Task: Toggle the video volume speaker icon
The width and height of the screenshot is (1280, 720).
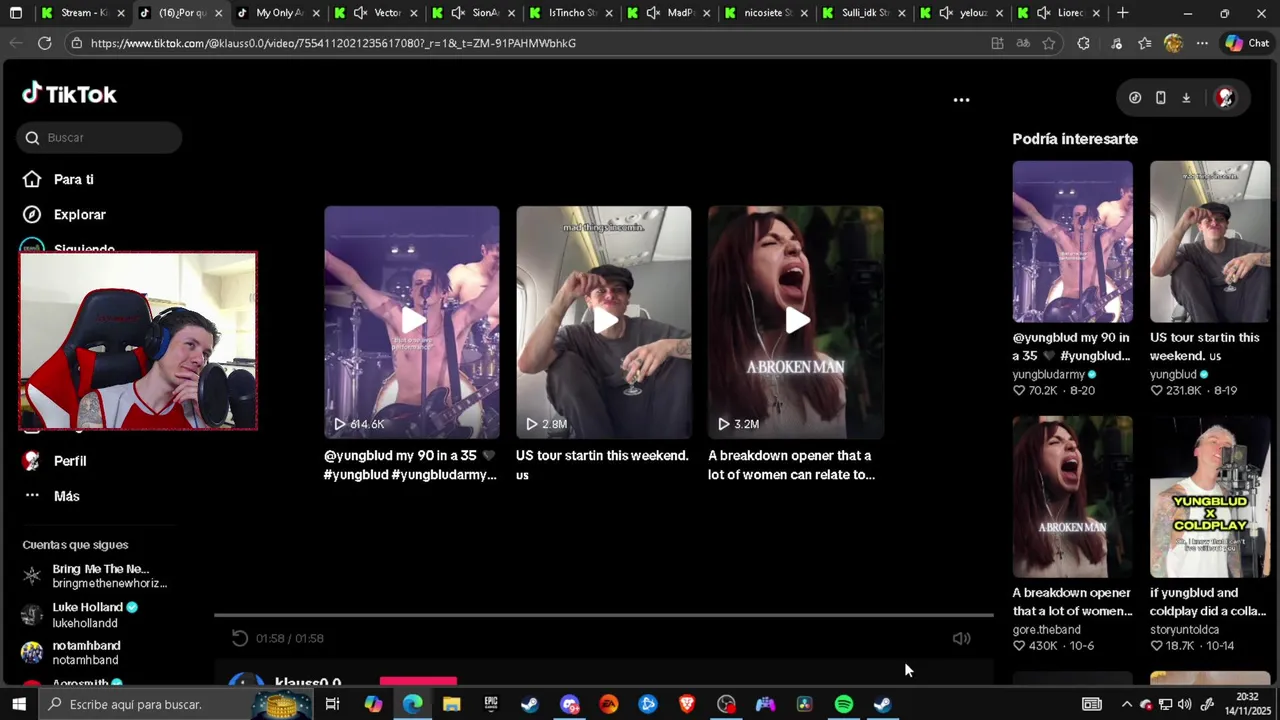Action: tap(961, 638)
